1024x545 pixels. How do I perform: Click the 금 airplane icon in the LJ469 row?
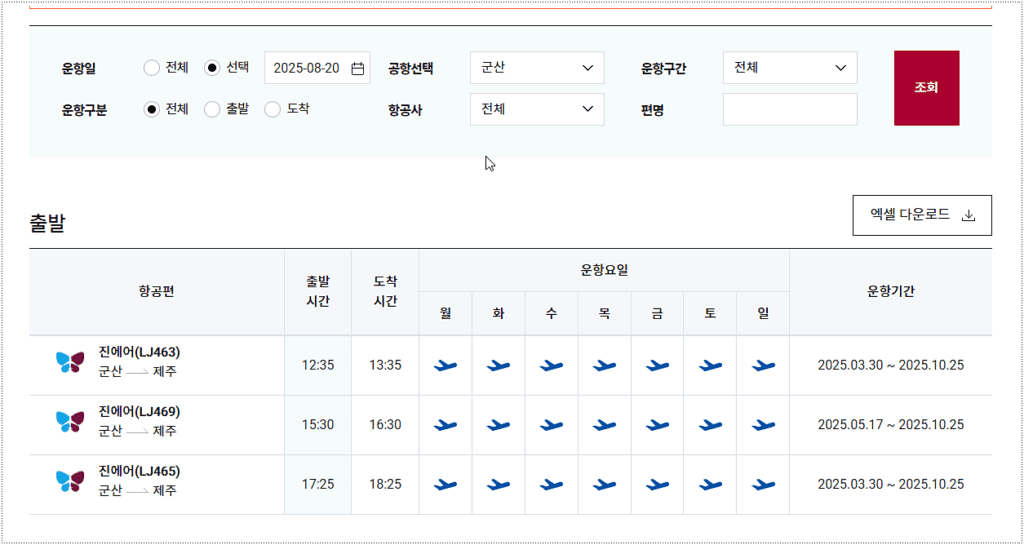tap(658, 425)
